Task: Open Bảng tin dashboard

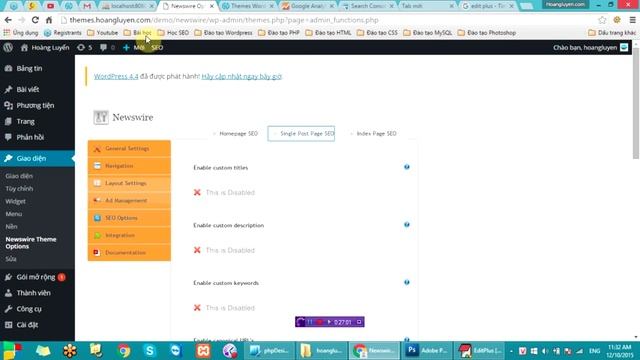Action: [x=37, y=68]
